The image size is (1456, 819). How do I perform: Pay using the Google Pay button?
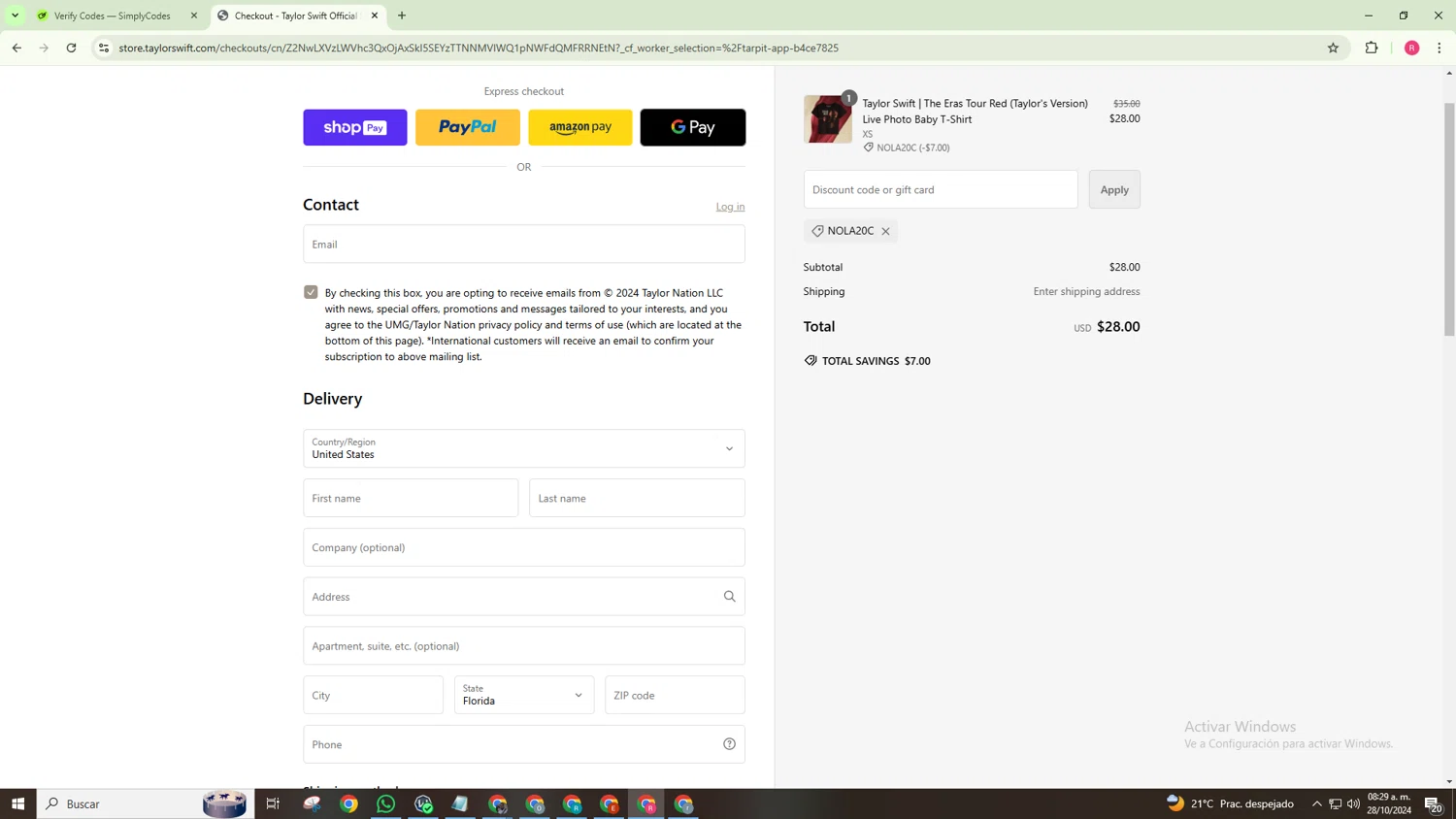(x=693, y=127)
